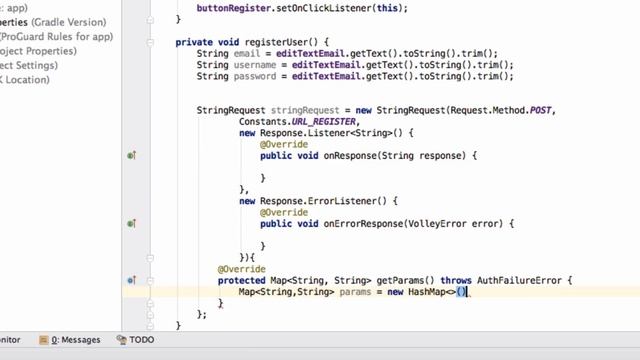Viewport: 640px width, 360px height.
Task: Click the fold end marker above registerUser
Action: [x=150, y=20]
